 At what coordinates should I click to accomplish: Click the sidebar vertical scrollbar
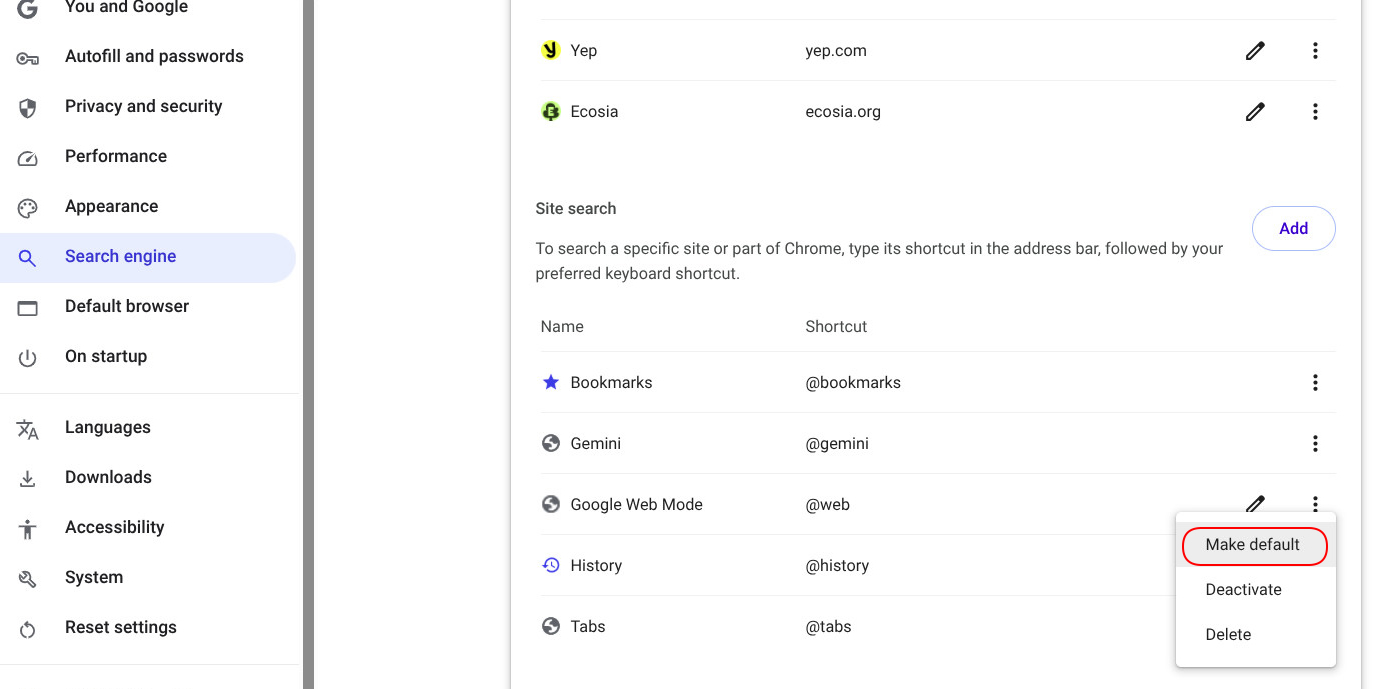pos(308,344)
